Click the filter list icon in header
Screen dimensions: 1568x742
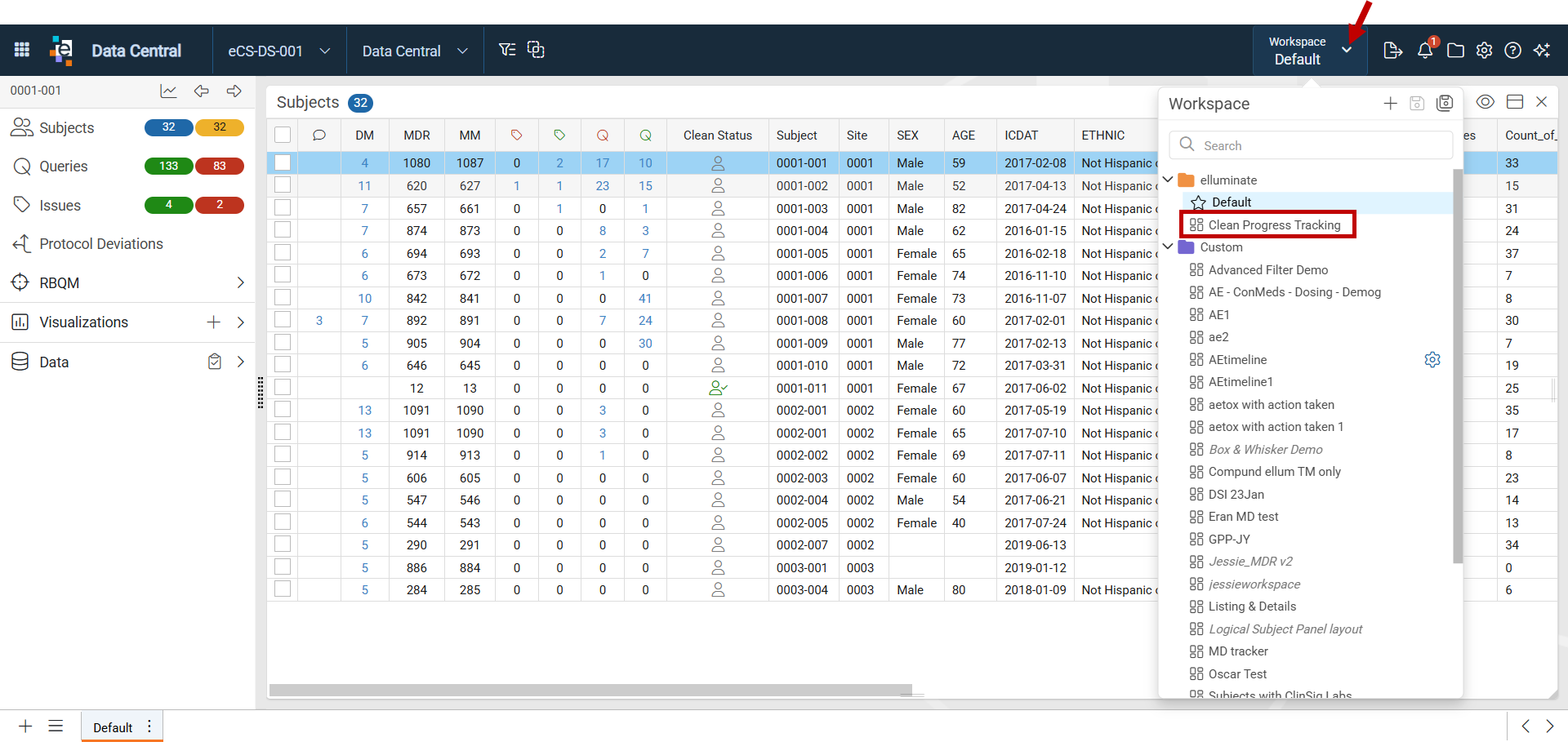coord(507,50)
